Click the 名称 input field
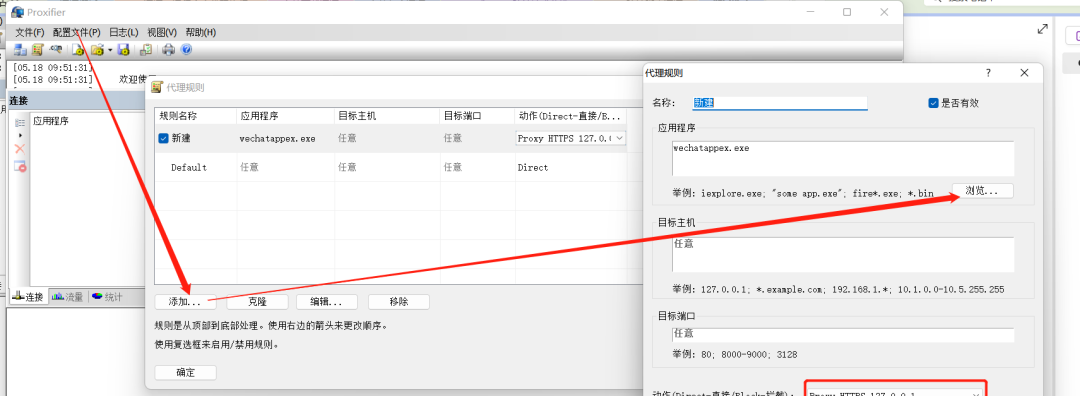This screenshot has width=1080, height=396. point(779,103)
